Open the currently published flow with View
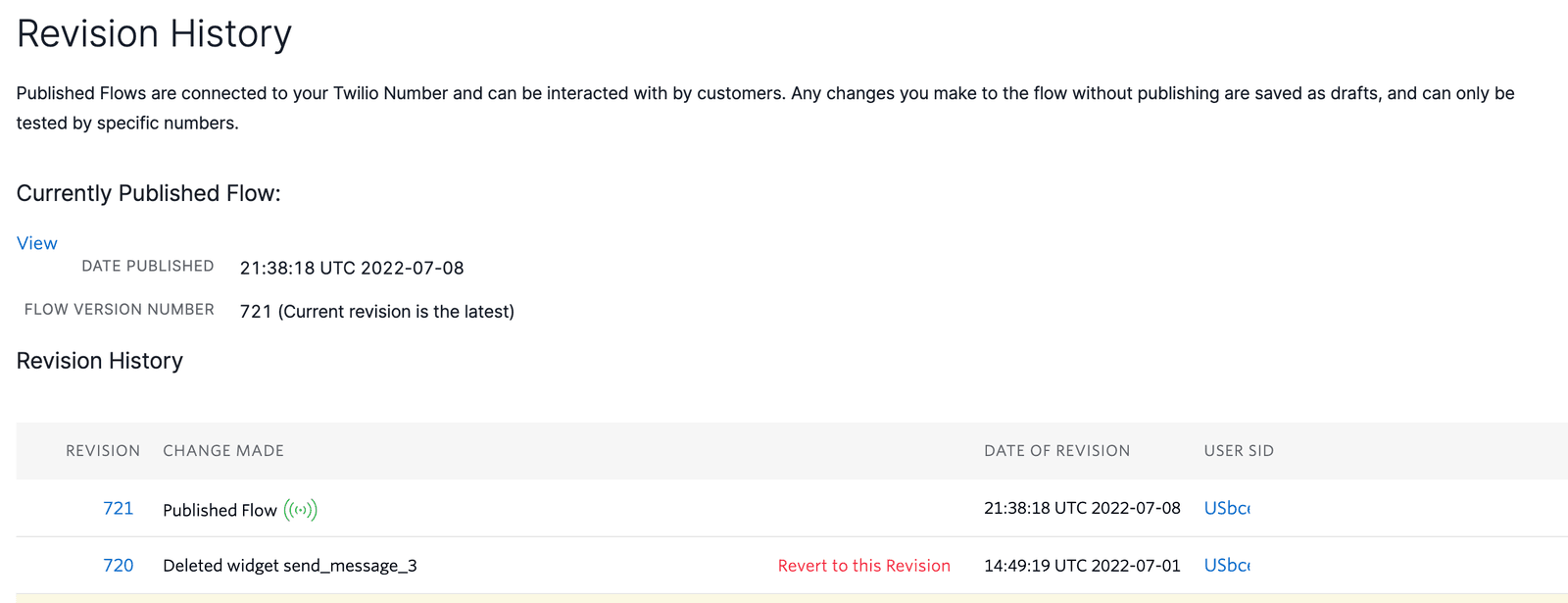 point(36,242)
